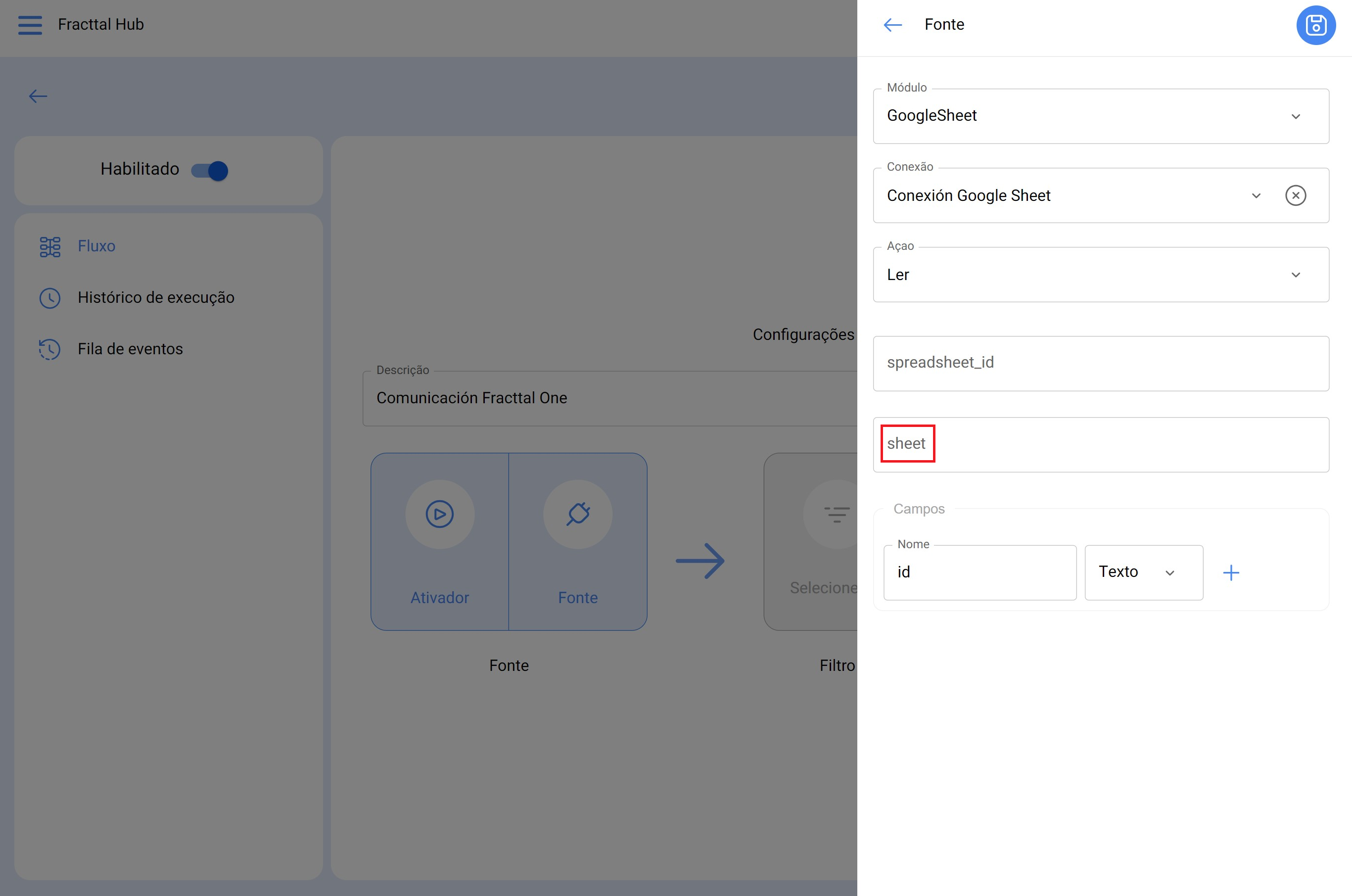Click the back arrow above the Habilitado card
The height and width of the screenshot is (896, 1352).
[38, 96]
